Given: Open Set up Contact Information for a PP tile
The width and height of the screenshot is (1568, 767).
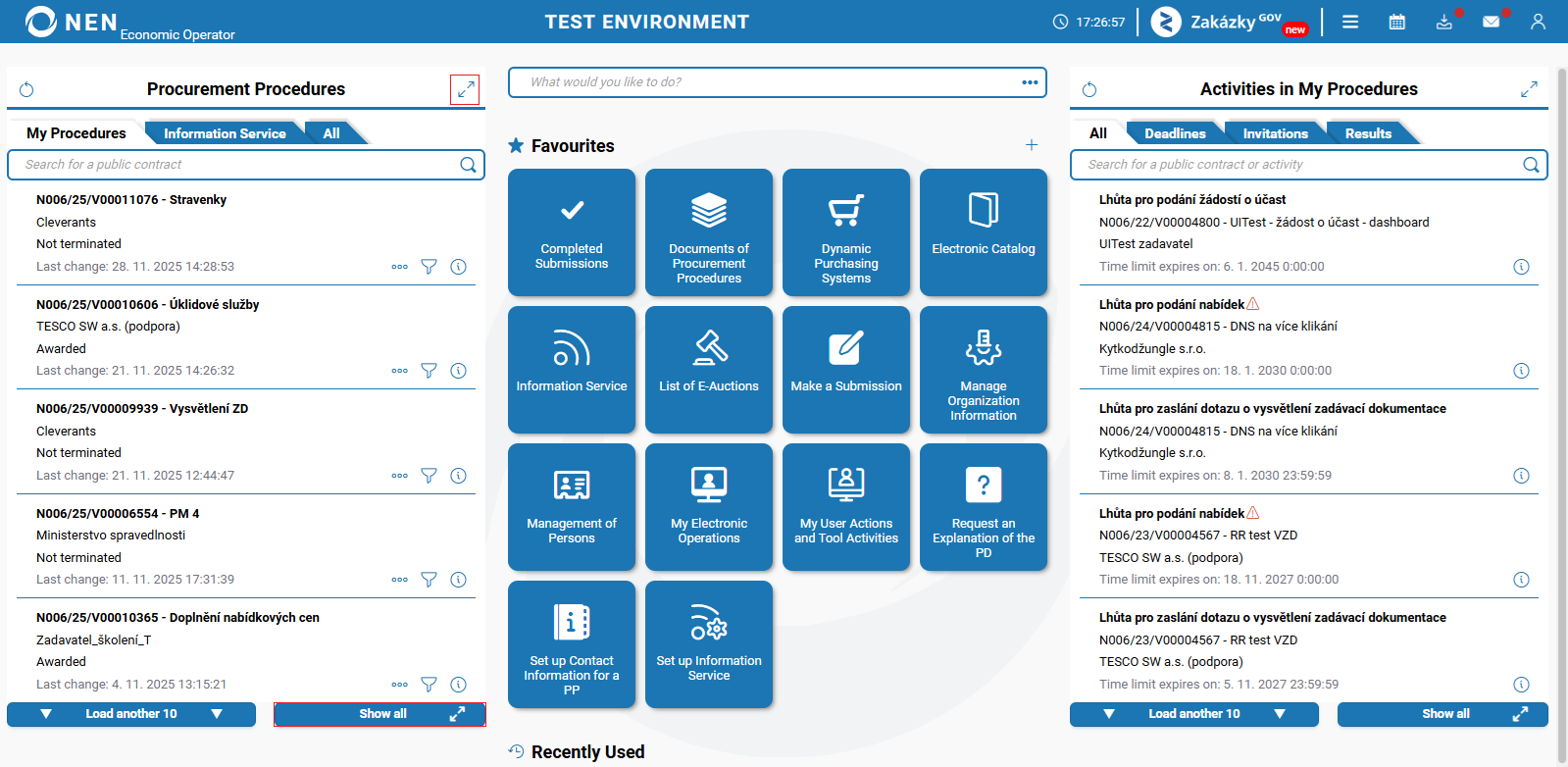Looking at the screenshot, I should pyautogui.click(x=572, y=644).
